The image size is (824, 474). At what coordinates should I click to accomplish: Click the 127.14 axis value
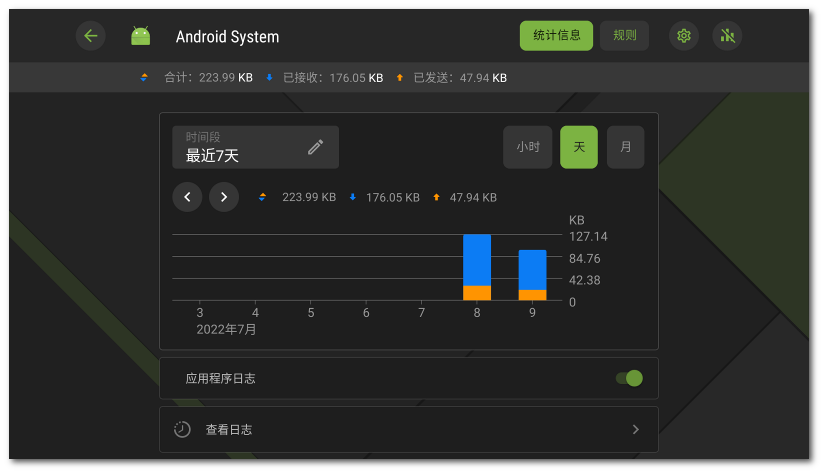click(588, 236)
